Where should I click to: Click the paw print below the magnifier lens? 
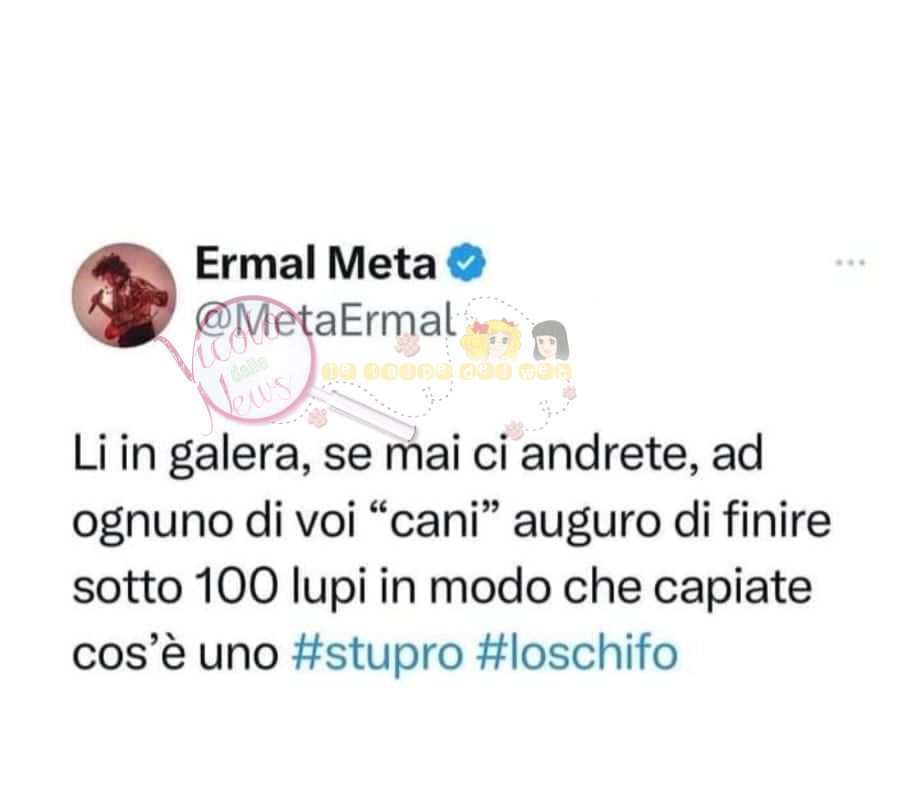tap(317, 417)
